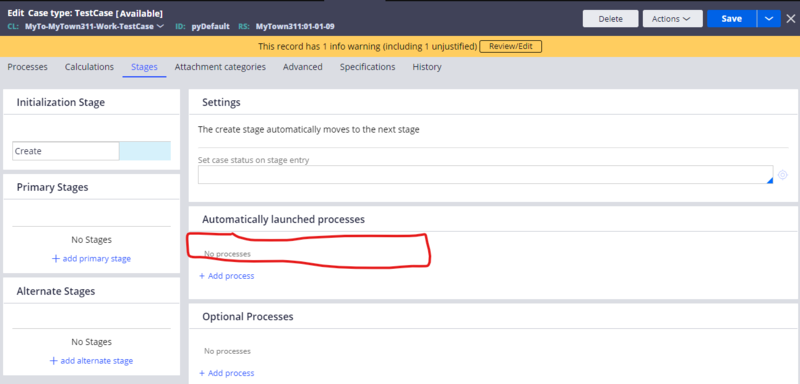View the History tab
Viewport: 800px width, 384px height.
point(427,67)
